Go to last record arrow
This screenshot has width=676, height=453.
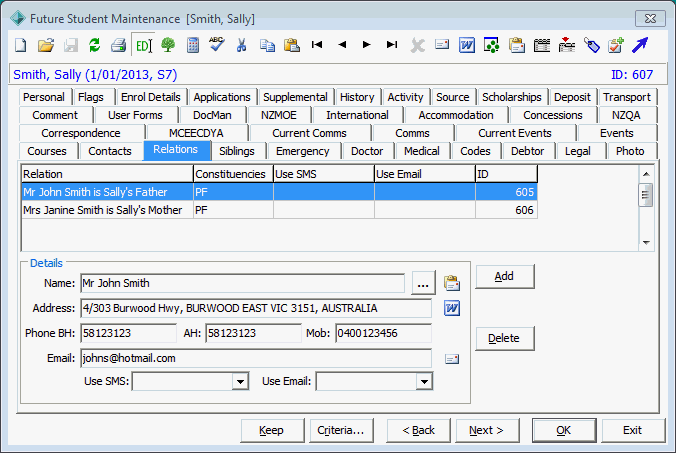click(392, 44)
